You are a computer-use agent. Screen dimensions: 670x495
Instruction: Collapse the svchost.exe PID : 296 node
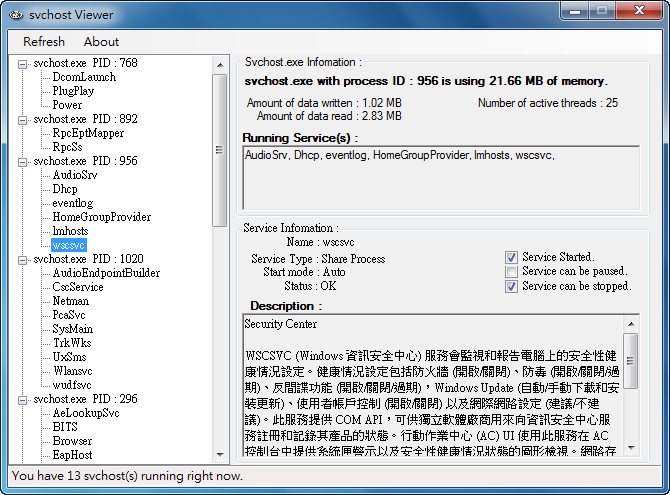coord(22,400)
